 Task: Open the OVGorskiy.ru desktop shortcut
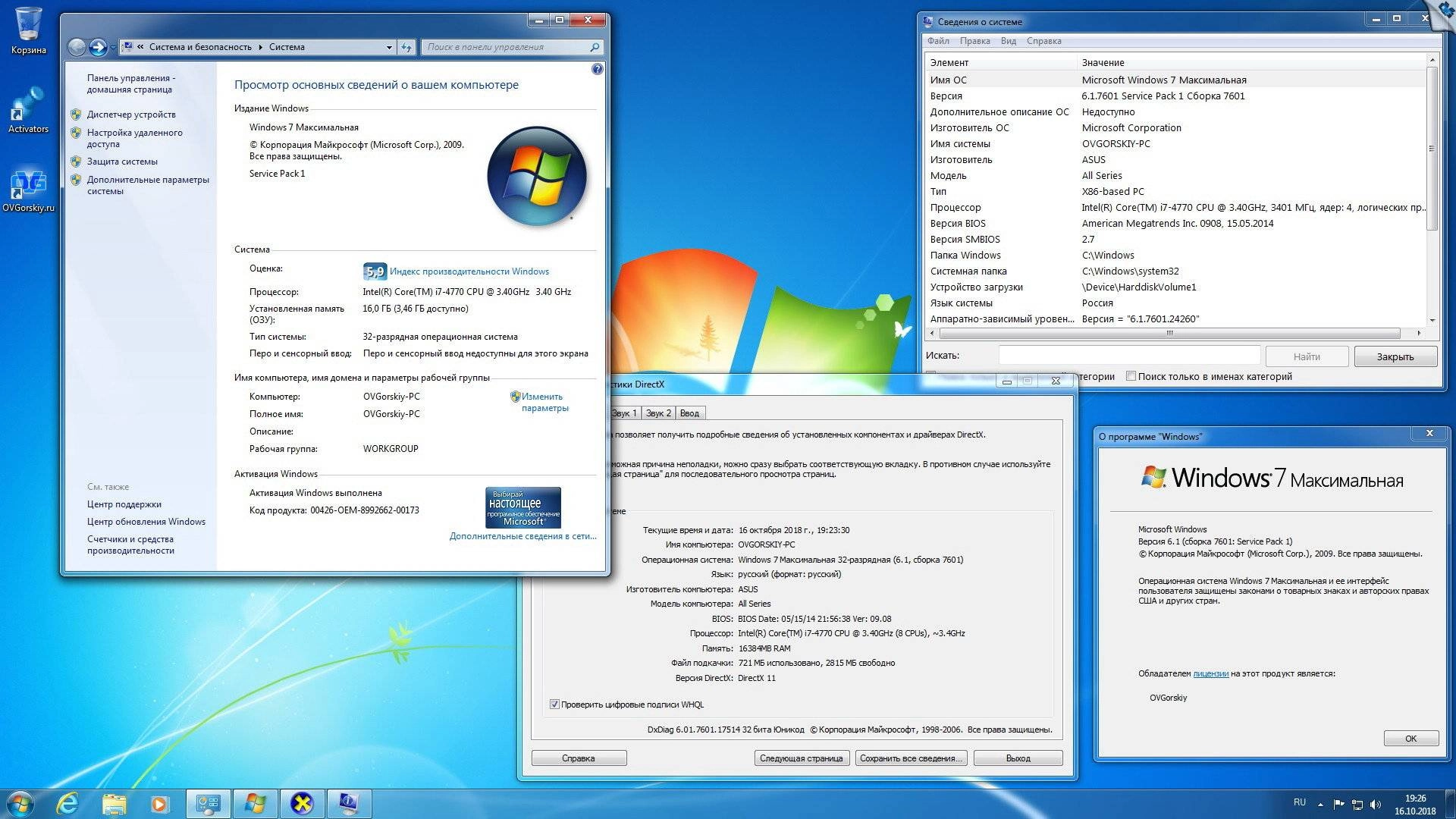pos(29,190)
